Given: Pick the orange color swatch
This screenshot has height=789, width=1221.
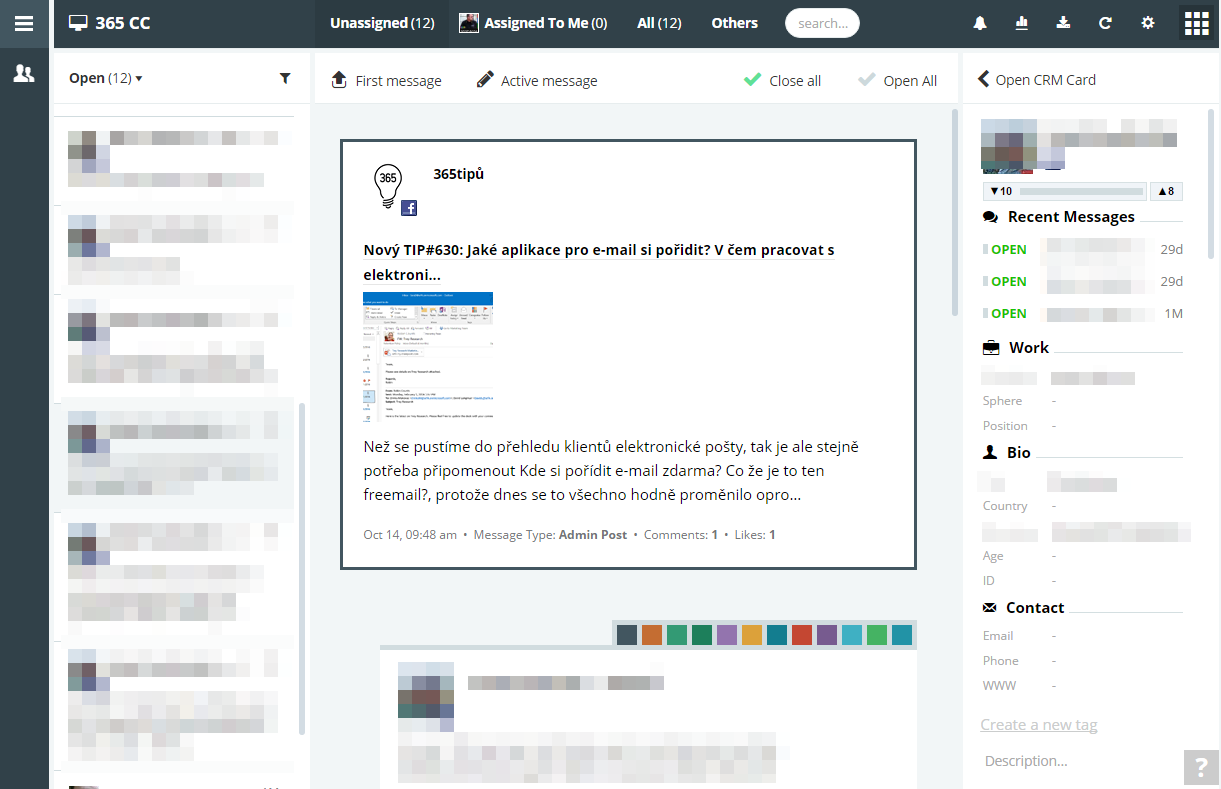Looking at the screenshot, I should point(652,635).
